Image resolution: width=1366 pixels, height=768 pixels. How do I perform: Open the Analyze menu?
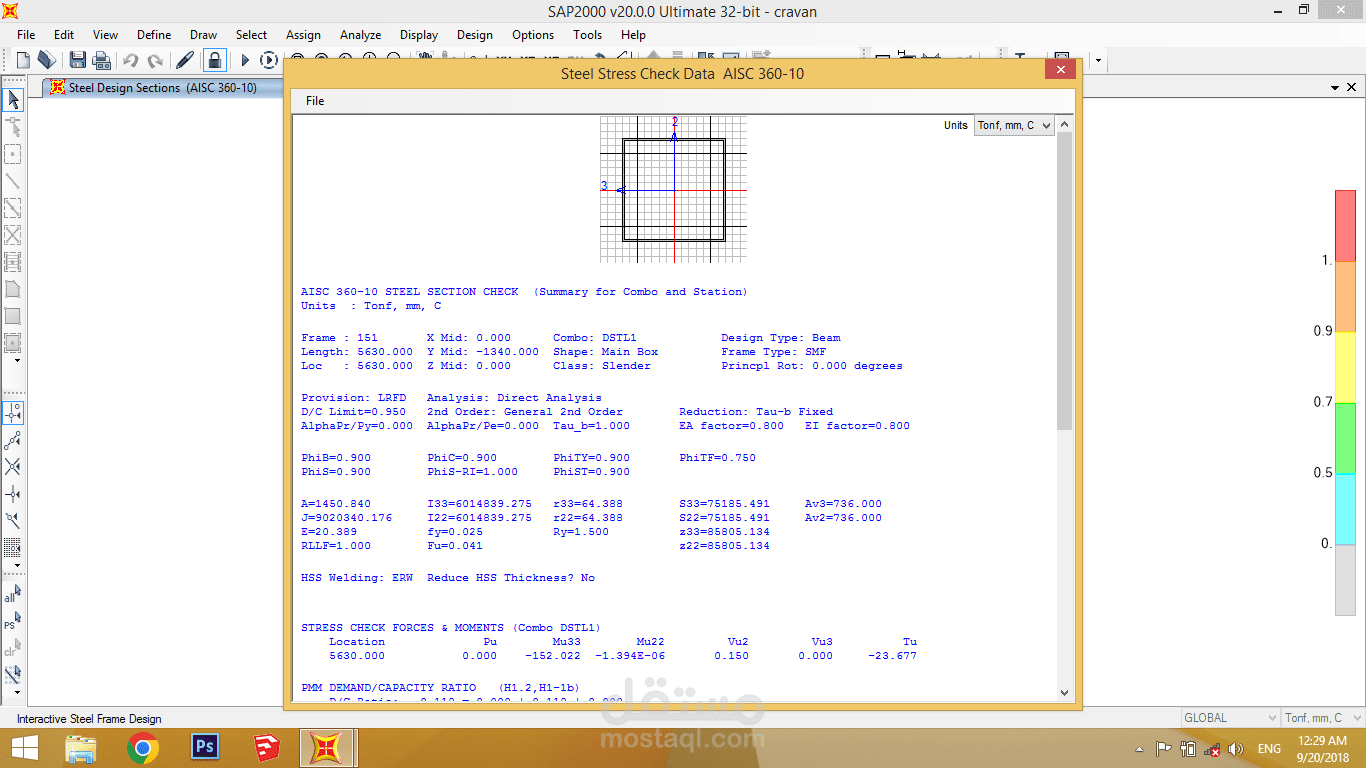tap(360, 34)
